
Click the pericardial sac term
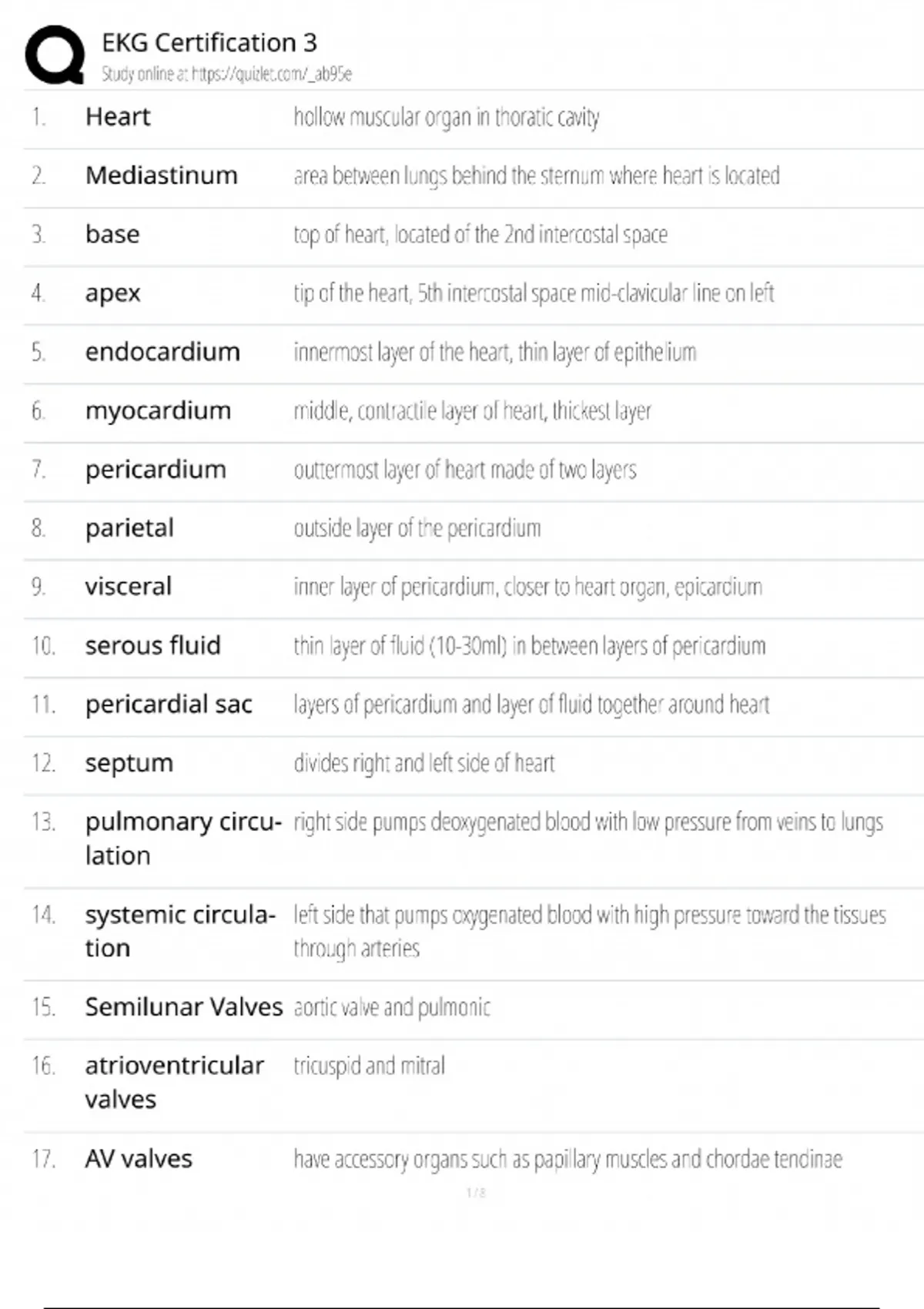click(169, 705)
